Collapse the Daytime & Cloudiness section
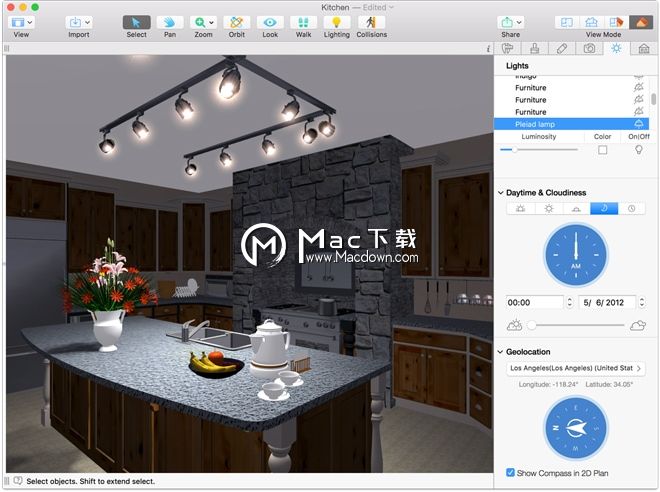Viewport: 660px width, 492px height. pyautogui.click(x=500, y=193)
